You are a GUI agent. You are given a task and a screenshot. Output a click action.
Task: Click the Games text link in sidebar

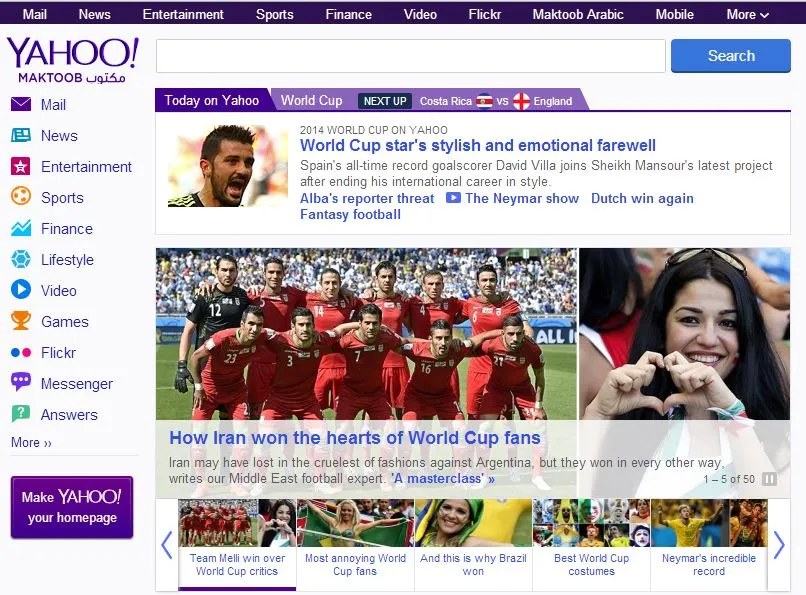pos(65,321)
